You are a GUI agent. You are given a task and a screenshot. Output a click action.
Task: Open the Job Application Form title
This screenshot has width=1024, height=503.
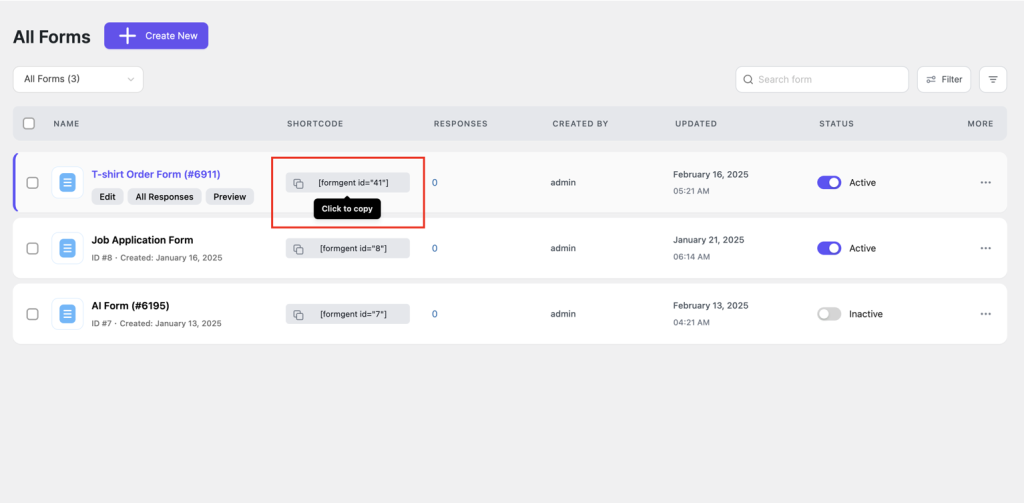point(142,240)
